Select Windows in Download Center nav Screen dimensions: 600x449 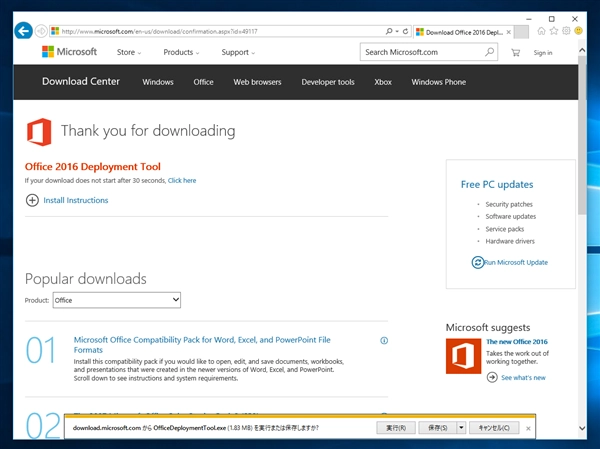[x=158, y=82]
